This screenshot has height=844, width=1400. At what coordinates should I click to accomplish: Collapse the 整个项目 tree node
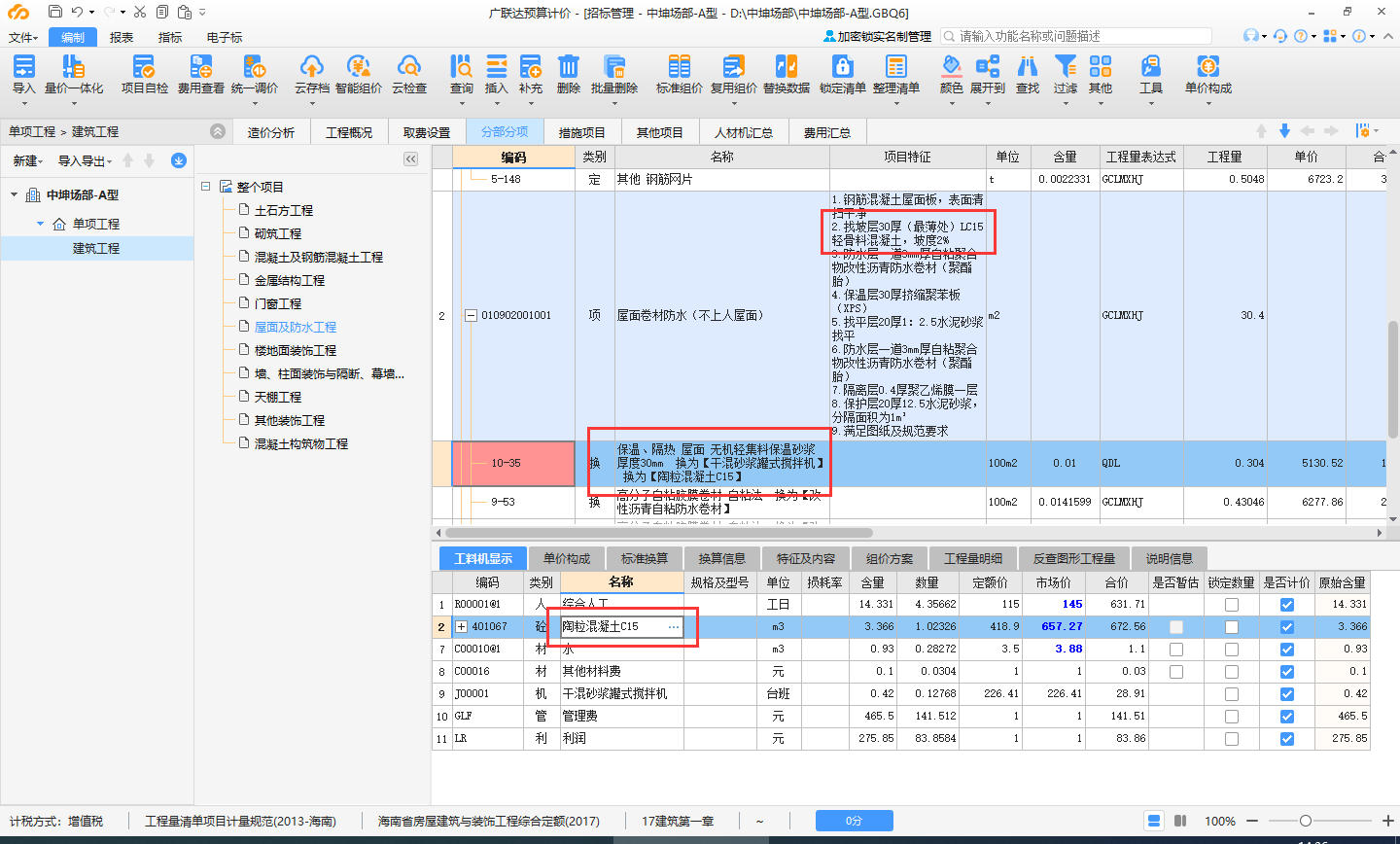pyautogui.click(x=206, y=186)
